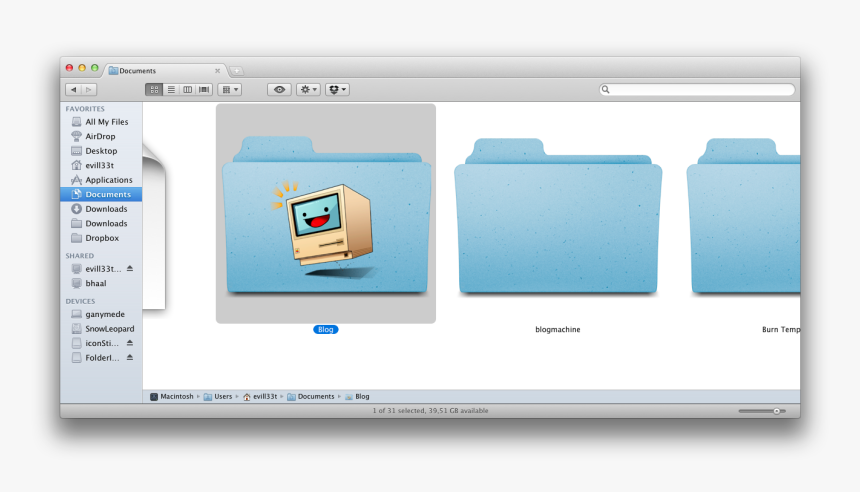The image size is (860, 492).
Task: Open the Action gear menu
Action: tap(308, 89)
